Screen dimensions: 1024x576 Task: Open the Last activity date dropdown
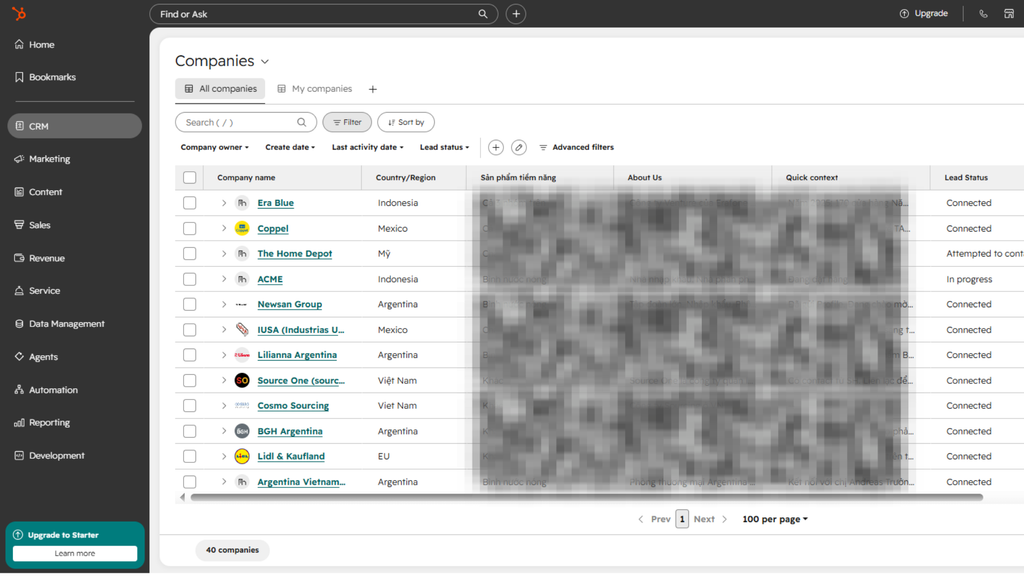point(368,148)
